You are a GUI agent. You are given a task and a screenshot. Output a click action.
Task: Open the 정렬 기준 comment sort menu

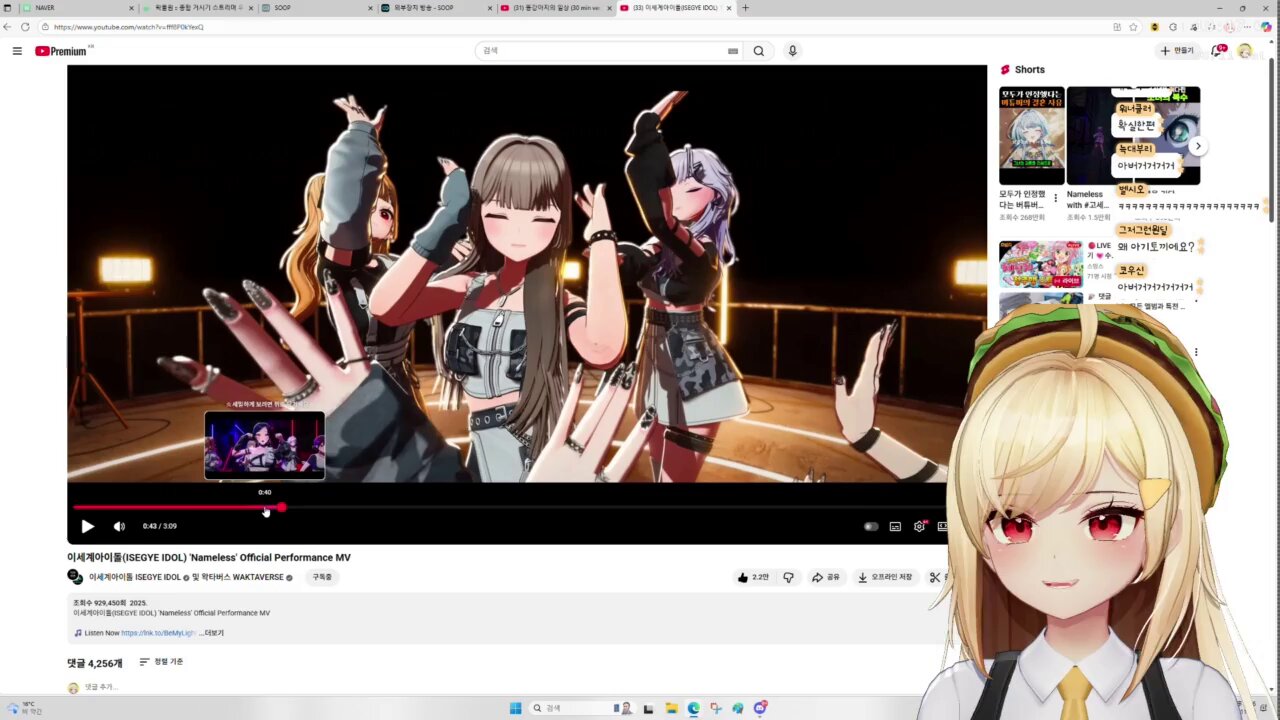[161, 662]
